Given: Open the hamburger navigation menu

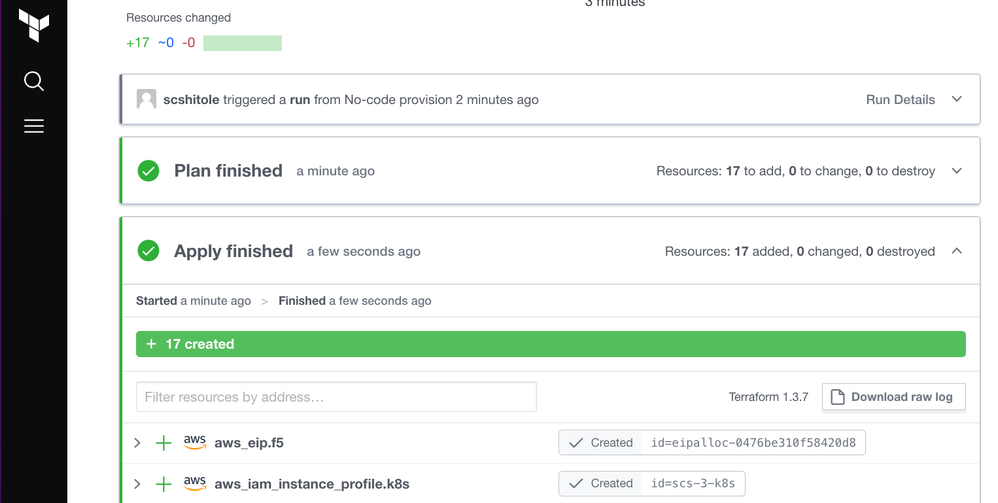Looking at the screenshot, I should click(34, 126).
